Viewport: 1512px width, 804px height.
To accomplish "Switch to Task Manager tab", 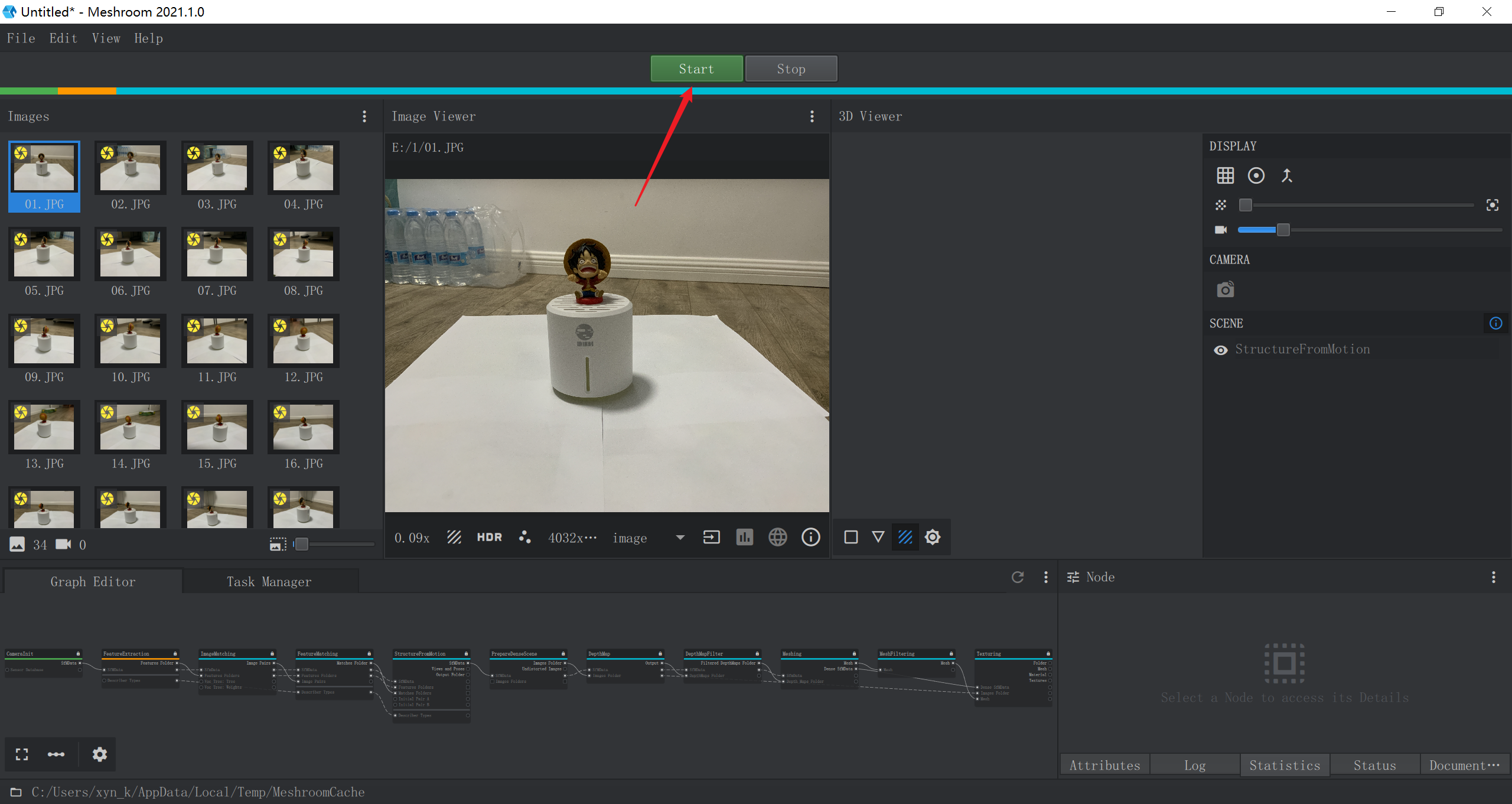I will point(269,582).
